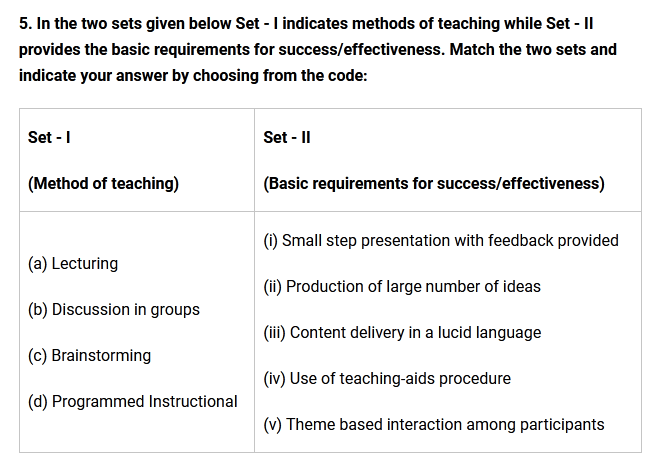This screenshot has width=659, height=463.
Task: Click the word "Brainstorming" in Set - I
Action: [101, 356]
